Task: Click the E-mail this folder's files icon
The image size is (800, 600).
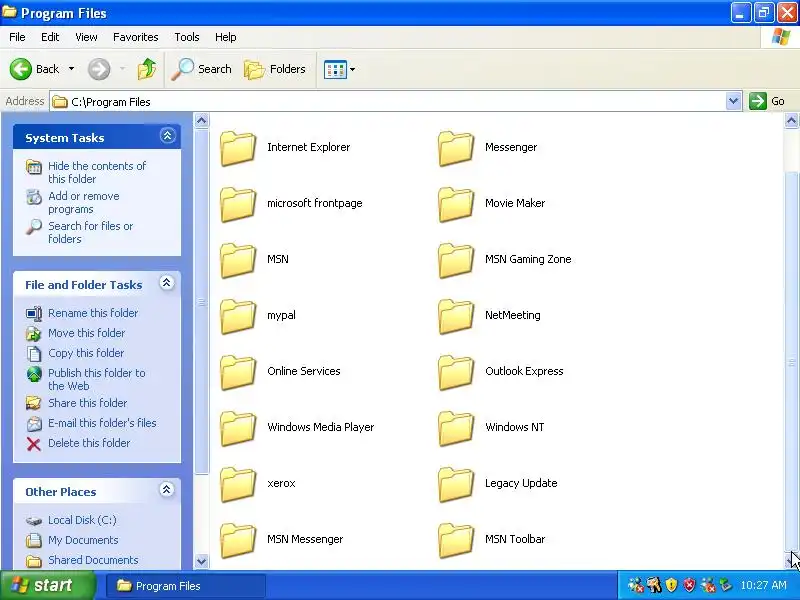Action: point(34,423)
